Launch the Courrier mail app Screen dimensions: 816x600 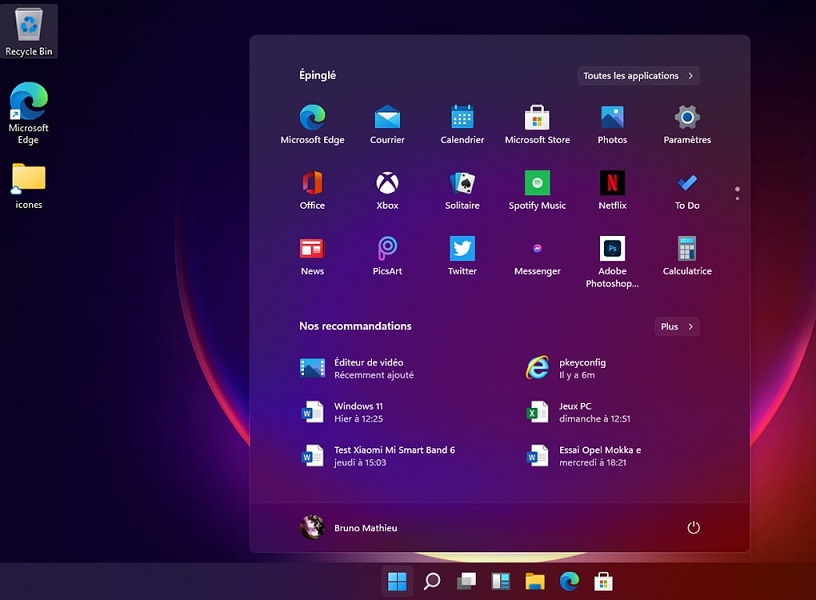pos(387,118)
